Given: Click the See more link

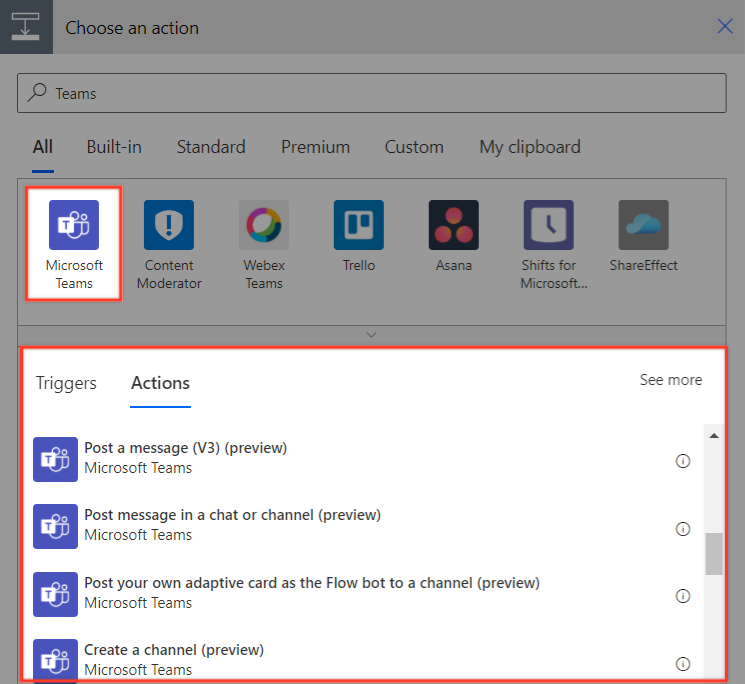Looking at the screenshot, I should click(x=670, y=380).
